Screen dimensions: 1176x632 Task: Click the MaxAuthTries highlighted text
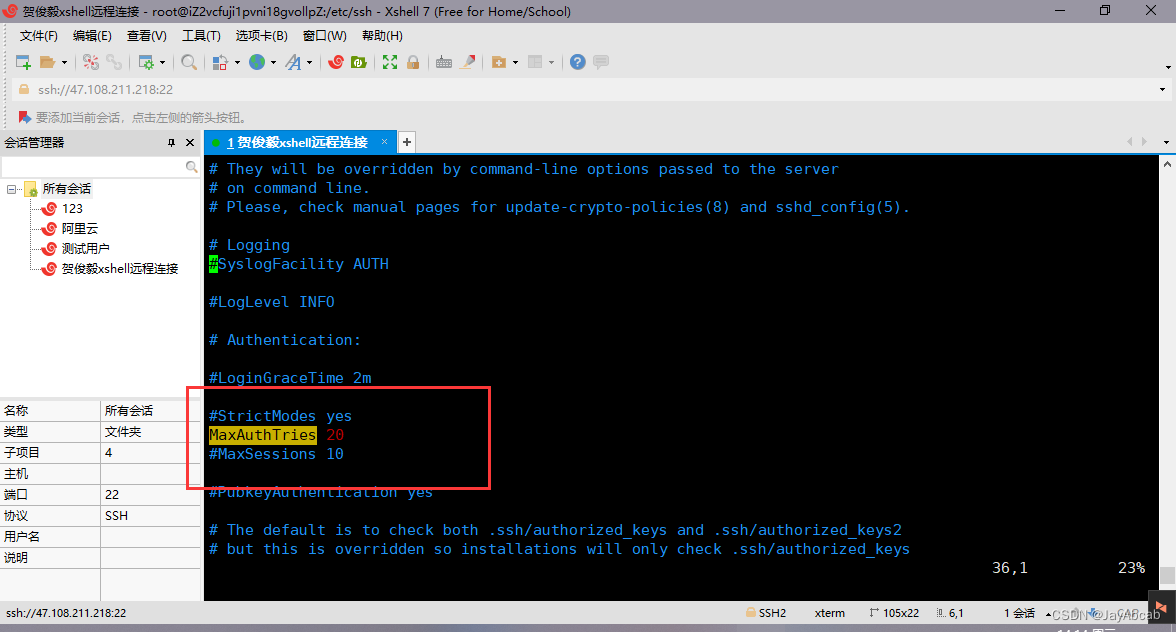[262, 435]
